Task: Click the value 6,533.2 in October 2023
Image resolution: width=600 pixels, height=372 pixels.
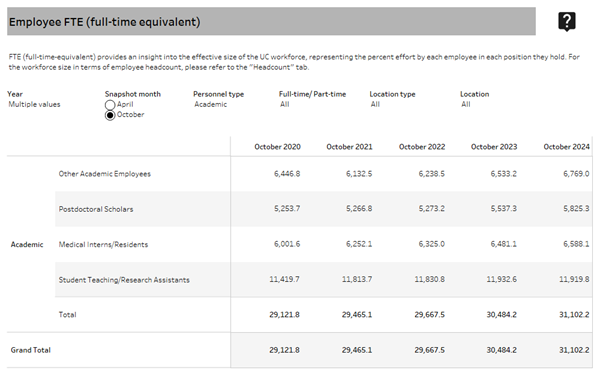Action: [504, 174]
